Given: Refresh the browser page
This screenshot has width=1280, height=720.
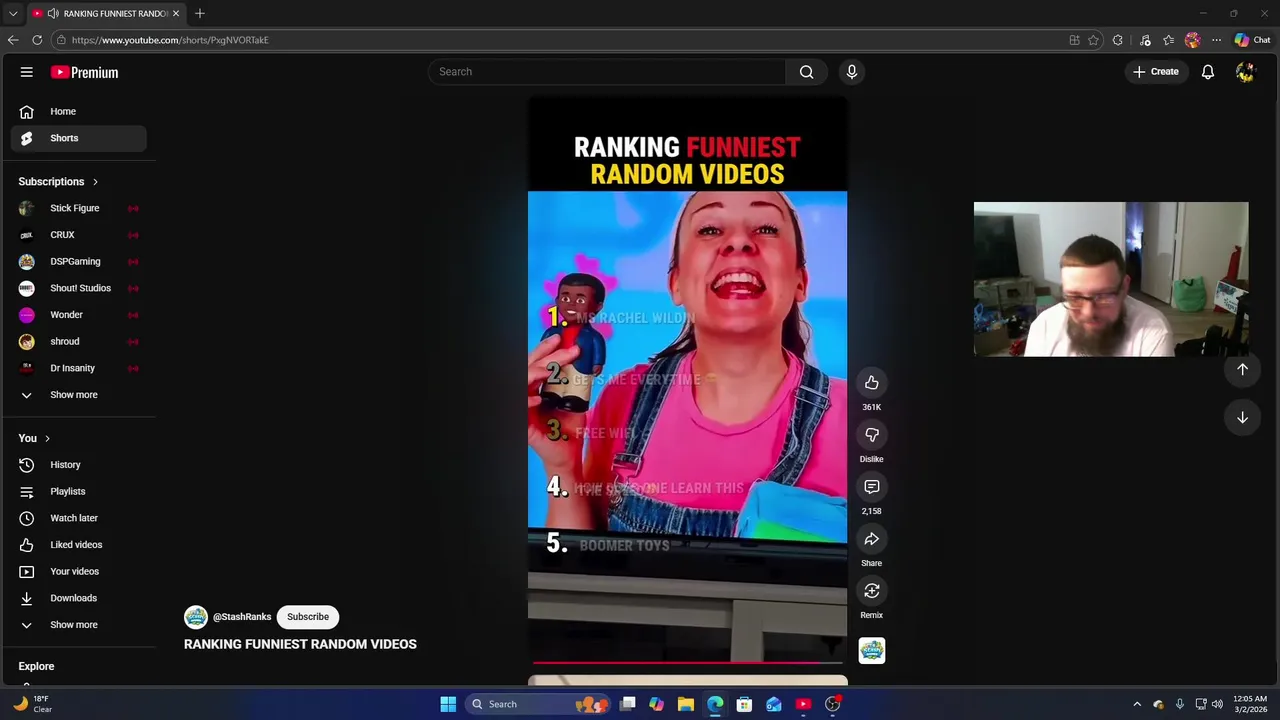Looking at the screenshot, I should pos(37,40).
